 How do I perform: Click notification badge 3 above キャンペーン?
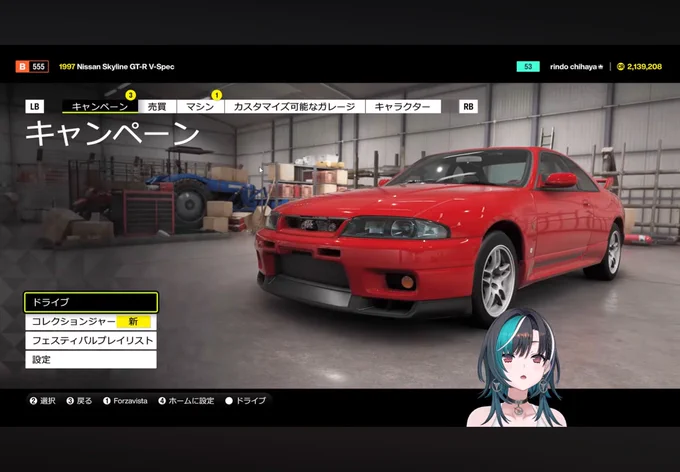click(x=131, y=95)
